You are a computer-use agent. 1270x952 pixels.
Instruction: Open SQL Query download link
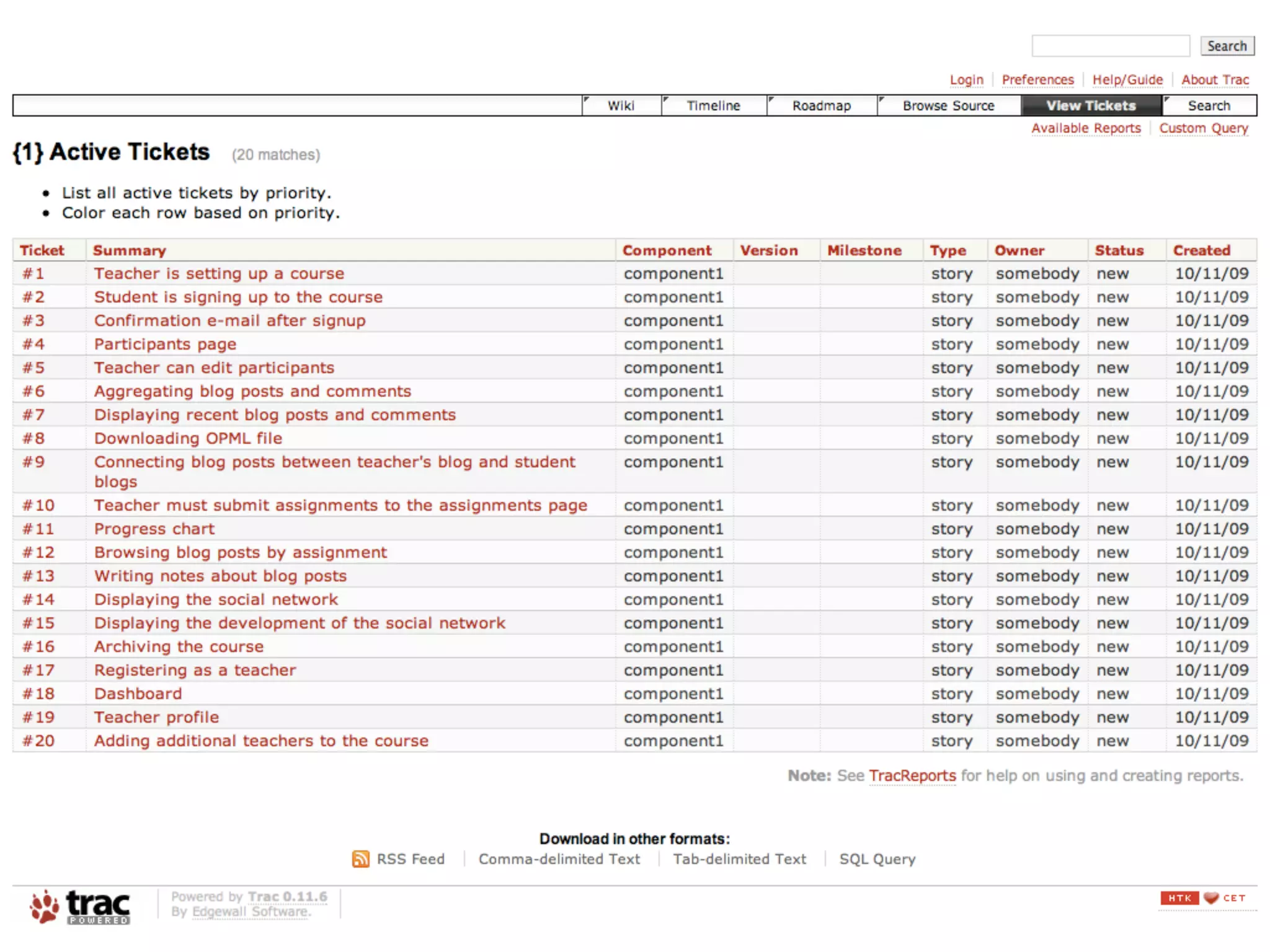coord(877,859)
